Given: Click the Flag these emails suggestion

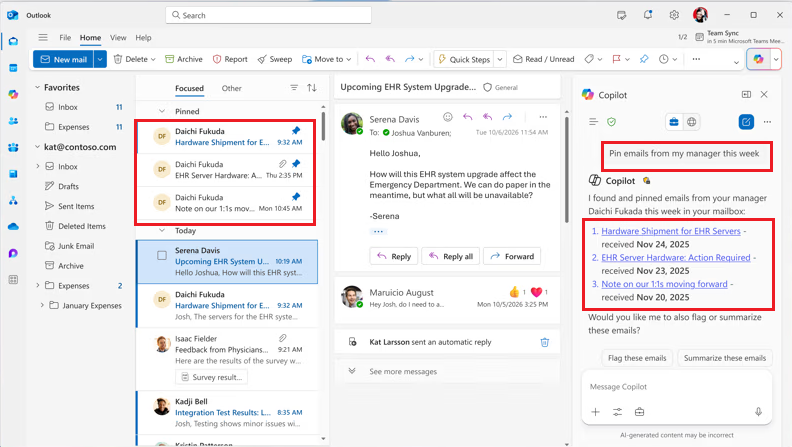Looking at the screenshot, I should [x=637, y=358].
